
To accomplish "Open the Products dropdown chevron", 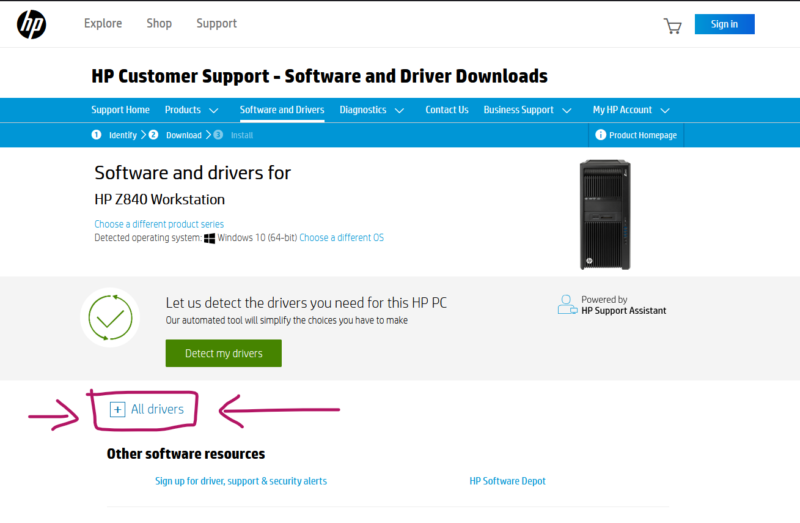I will [214, 110].
